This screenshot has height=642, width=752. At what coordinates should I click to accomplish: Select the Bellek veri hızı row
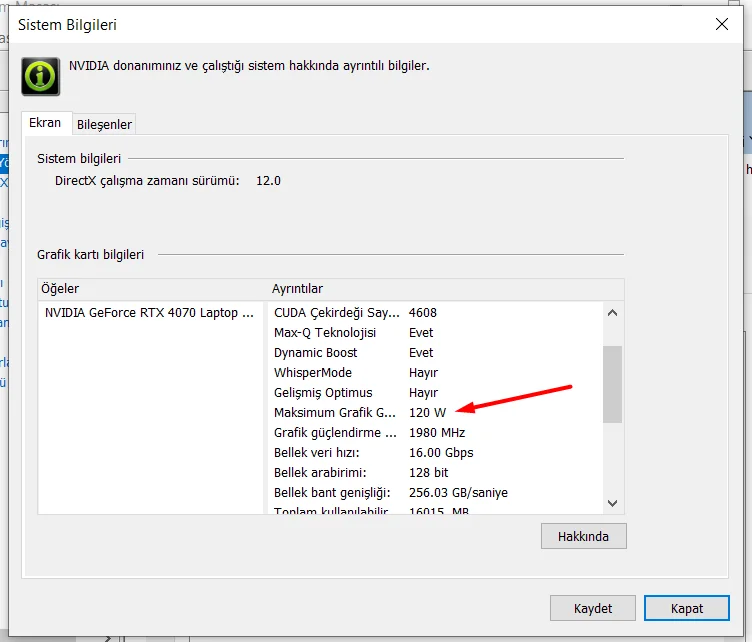point(435,453)
